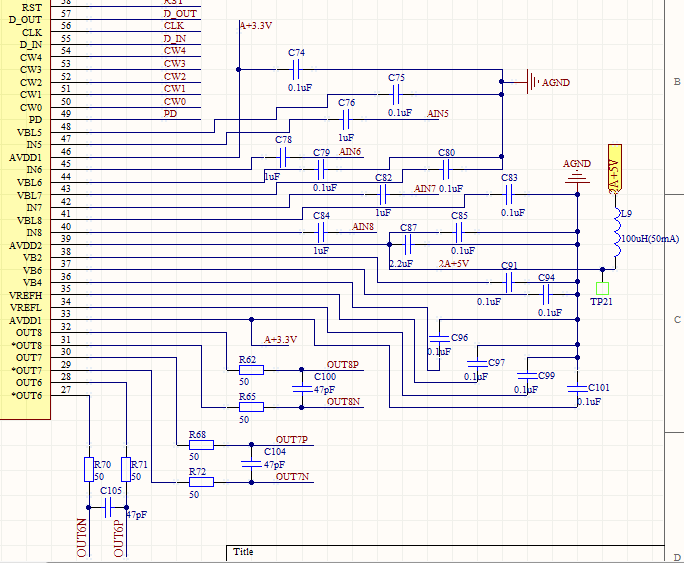This screenshot has width=684, height=563.
Task: Select *OUT6 pin name on IC
Action: pos(27,396)
